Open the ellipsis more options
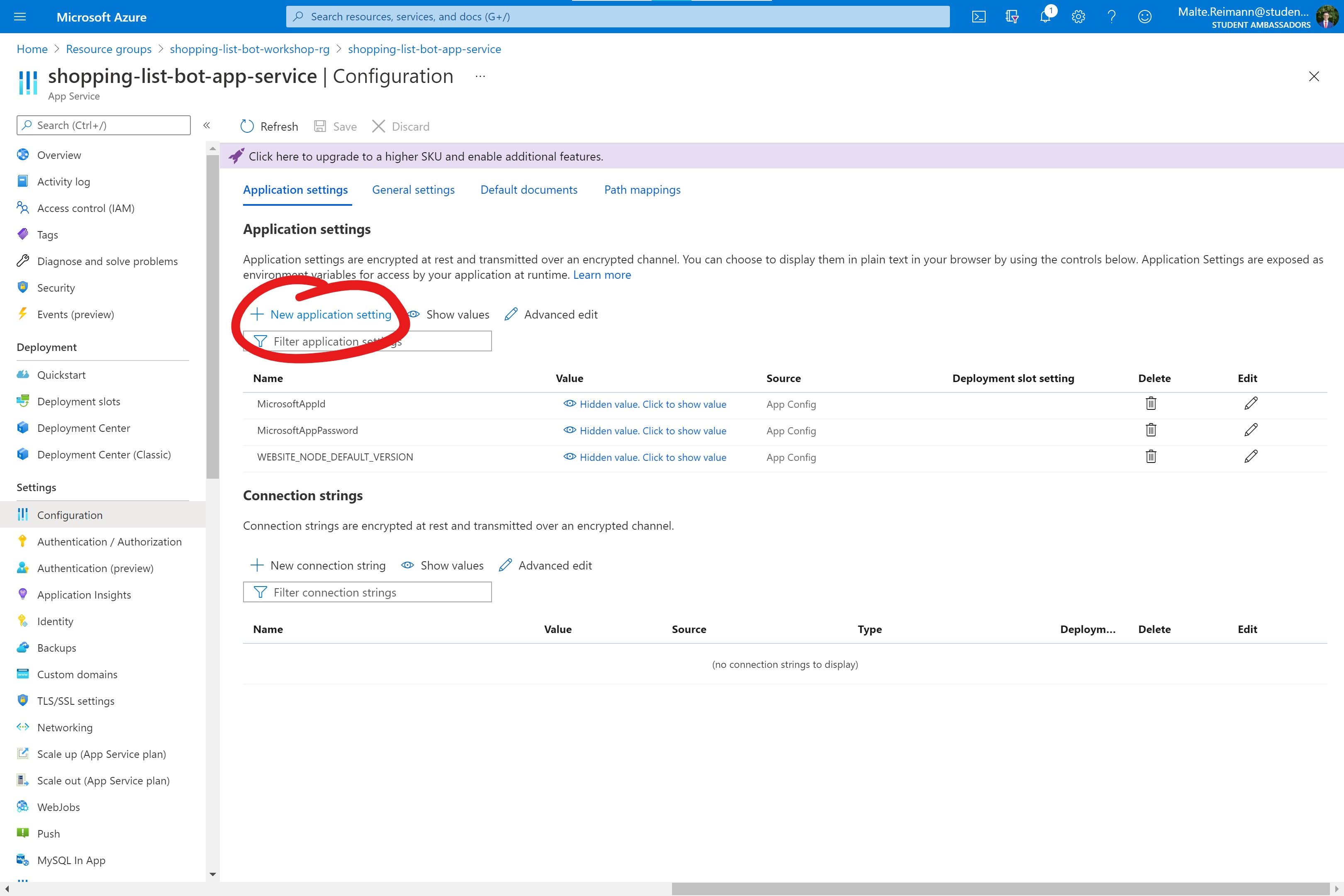 click(480, 76)
